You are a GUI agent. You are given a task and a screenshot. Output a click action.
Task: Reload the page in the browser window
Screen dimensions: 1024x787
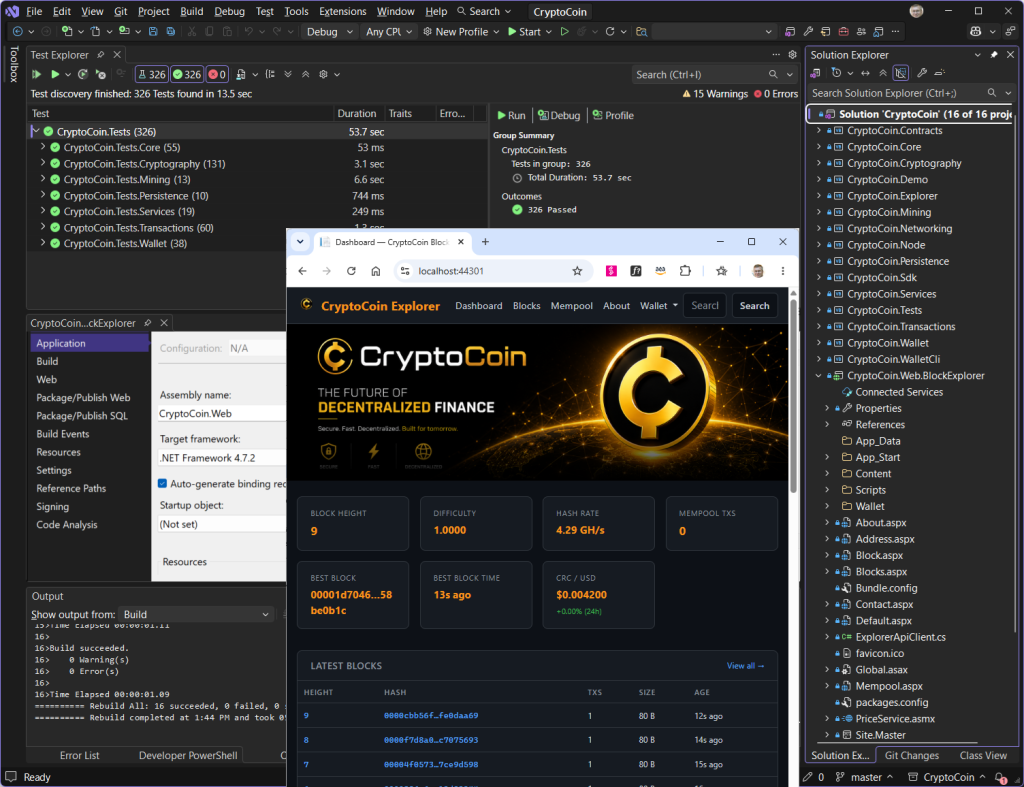[351, 271]
